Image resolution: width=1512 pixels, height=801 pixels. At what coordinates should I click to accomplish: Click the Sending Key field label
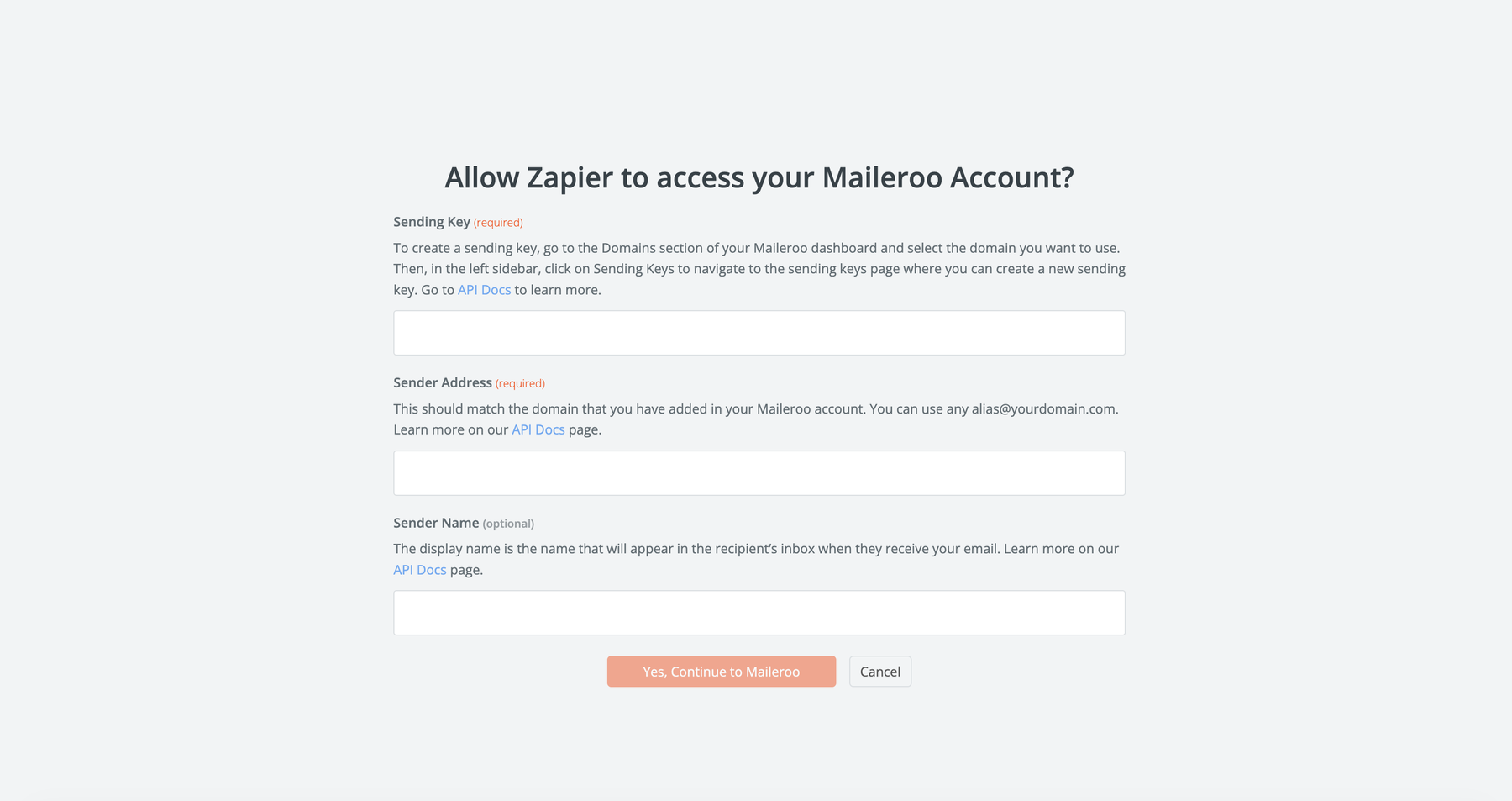pyautogui.click(x=432, y=222)
